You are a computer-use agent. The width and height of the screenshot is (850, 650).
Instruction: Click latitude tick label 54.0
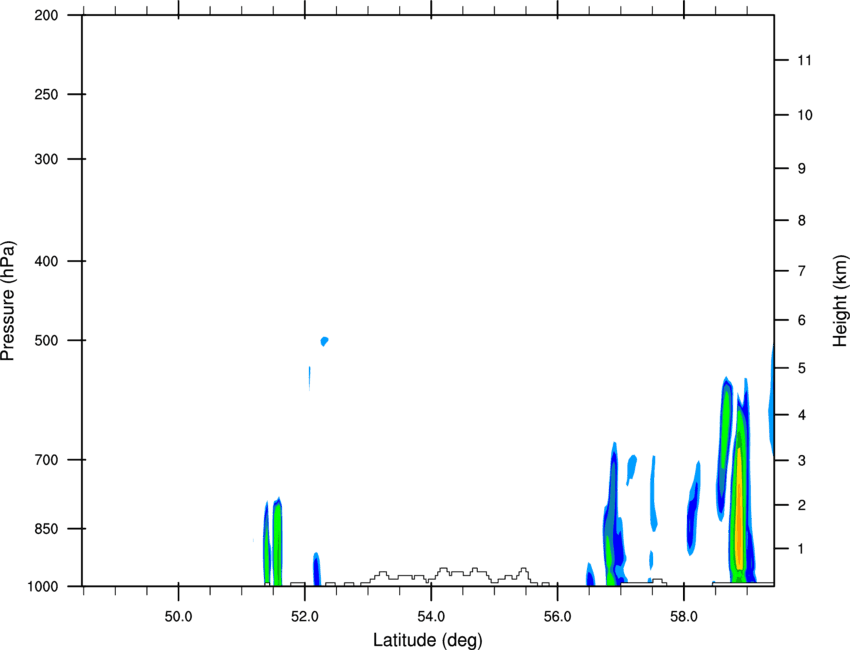click(431, 617)
